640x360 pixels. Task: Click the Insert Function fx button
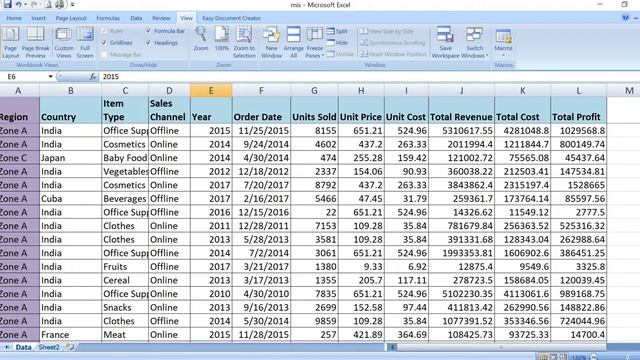(93, 76)
